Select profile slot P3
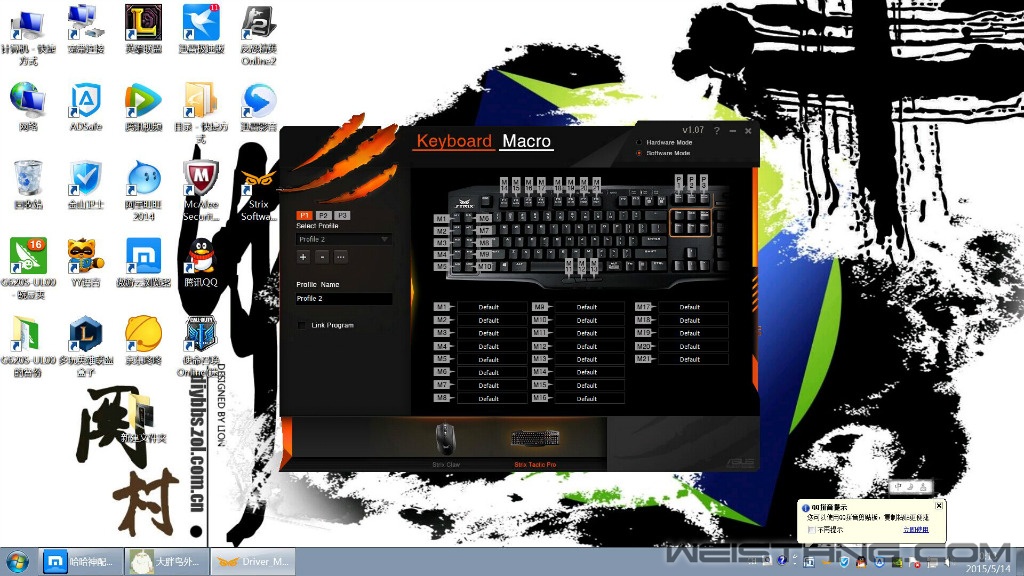Image resolution: width=1024 pixels, height=576 pixels. pyautogui.click(x=342, y=215)
